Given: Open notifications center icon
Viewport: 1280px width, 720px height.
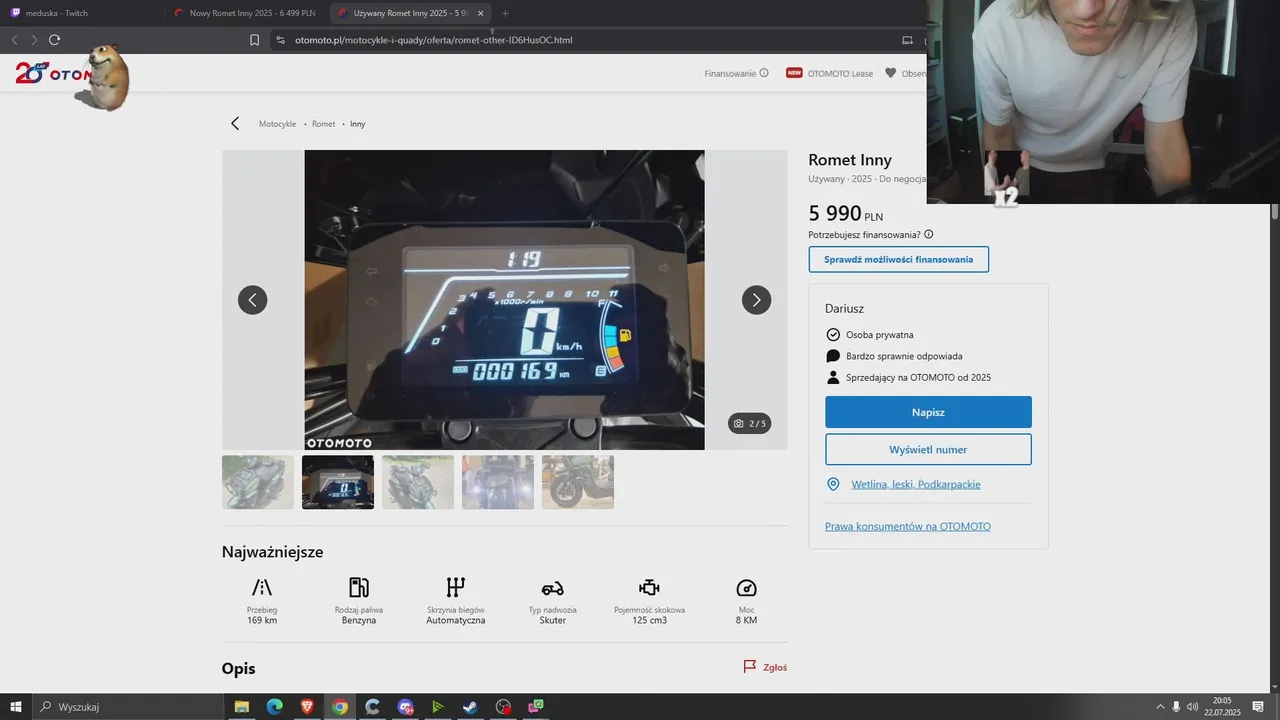Looking at the screenshot, I should (1258, 707).
